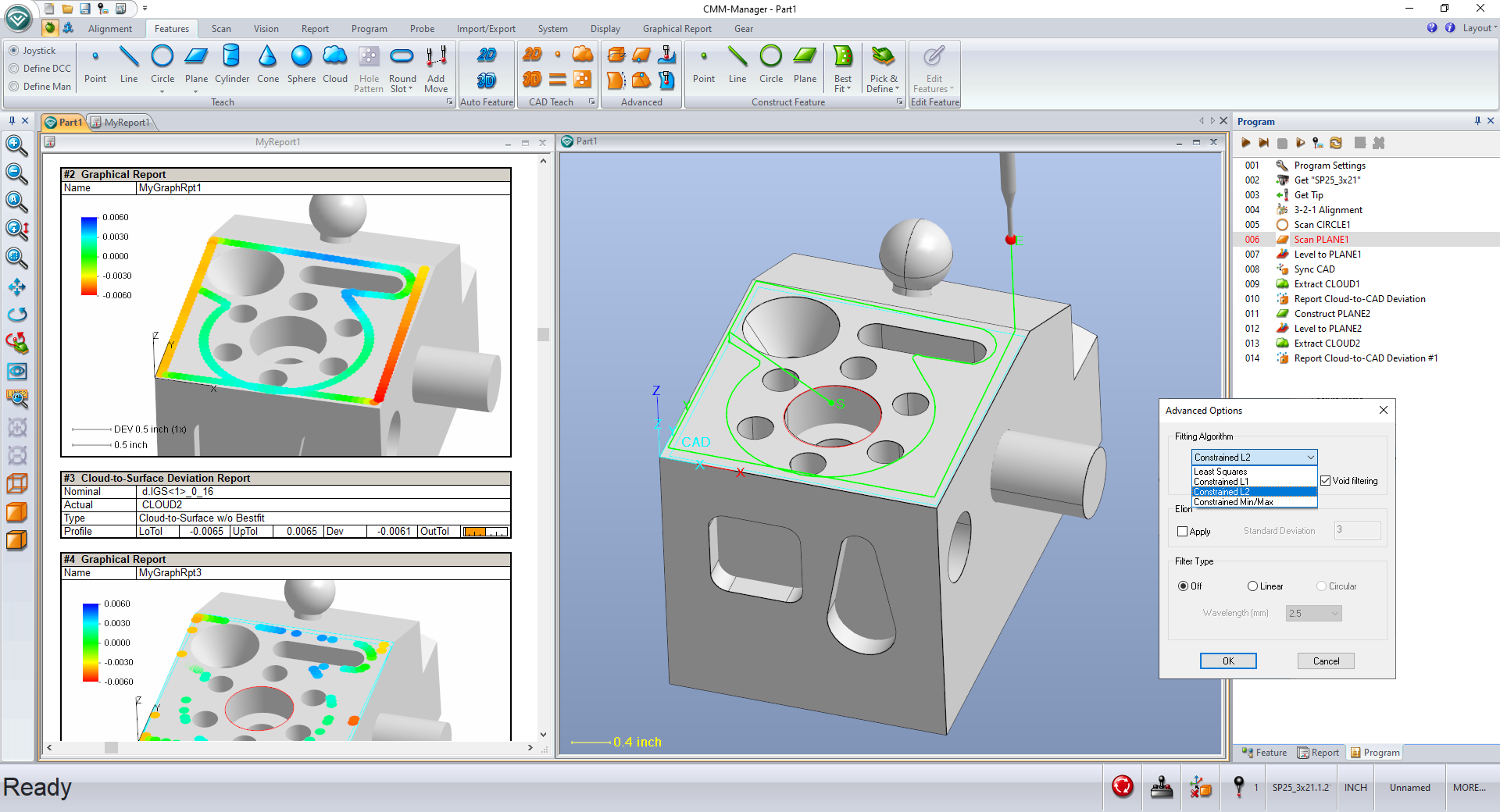Image resolution: width=1500 pixels, height=812 pixels.
Task: Switch to the Feature panel tab
Action: [x=1264, y=753]
